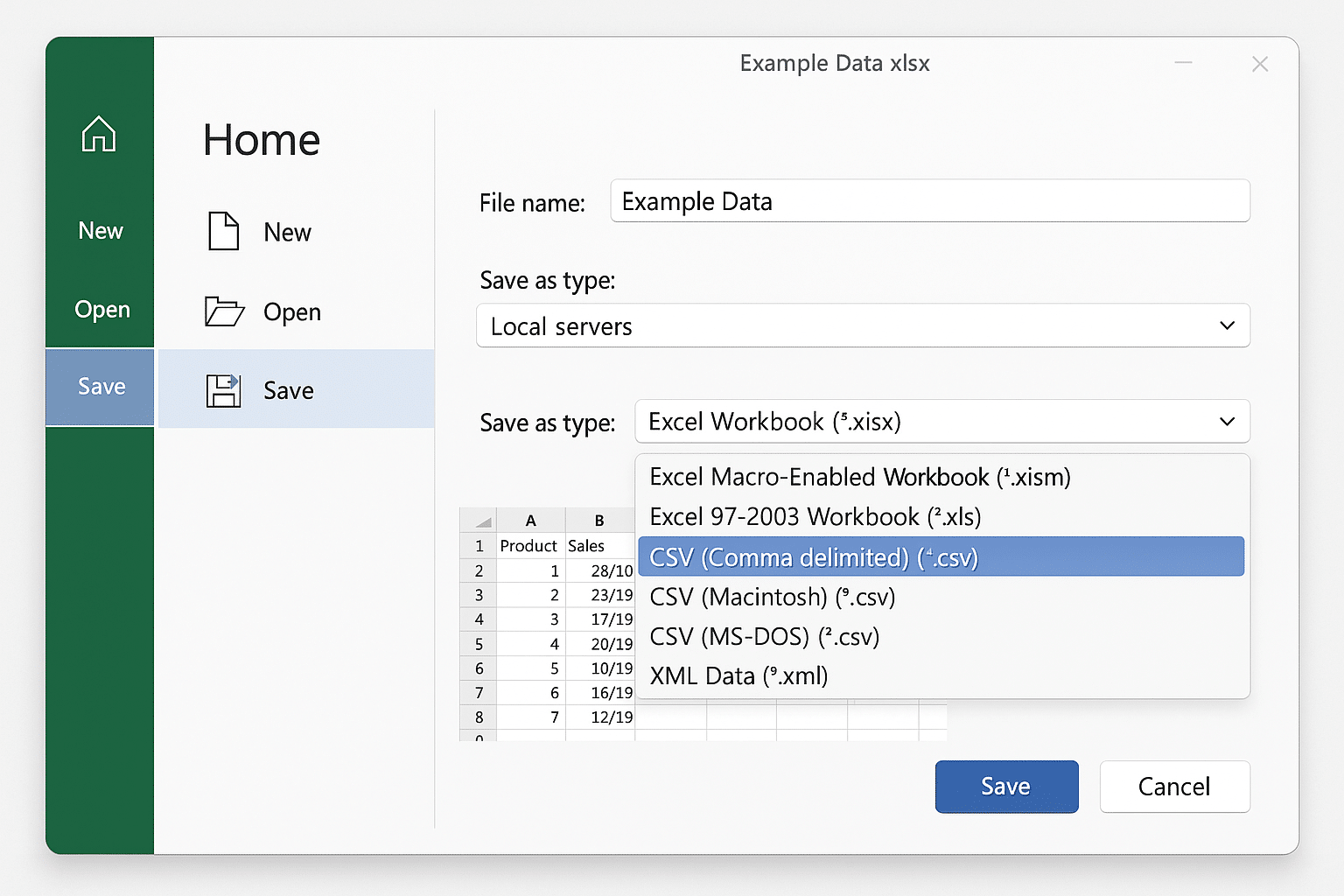This screenshot has height=896, width=1344.
Task: Click the New blank document icon
Action: pos(224,231)
